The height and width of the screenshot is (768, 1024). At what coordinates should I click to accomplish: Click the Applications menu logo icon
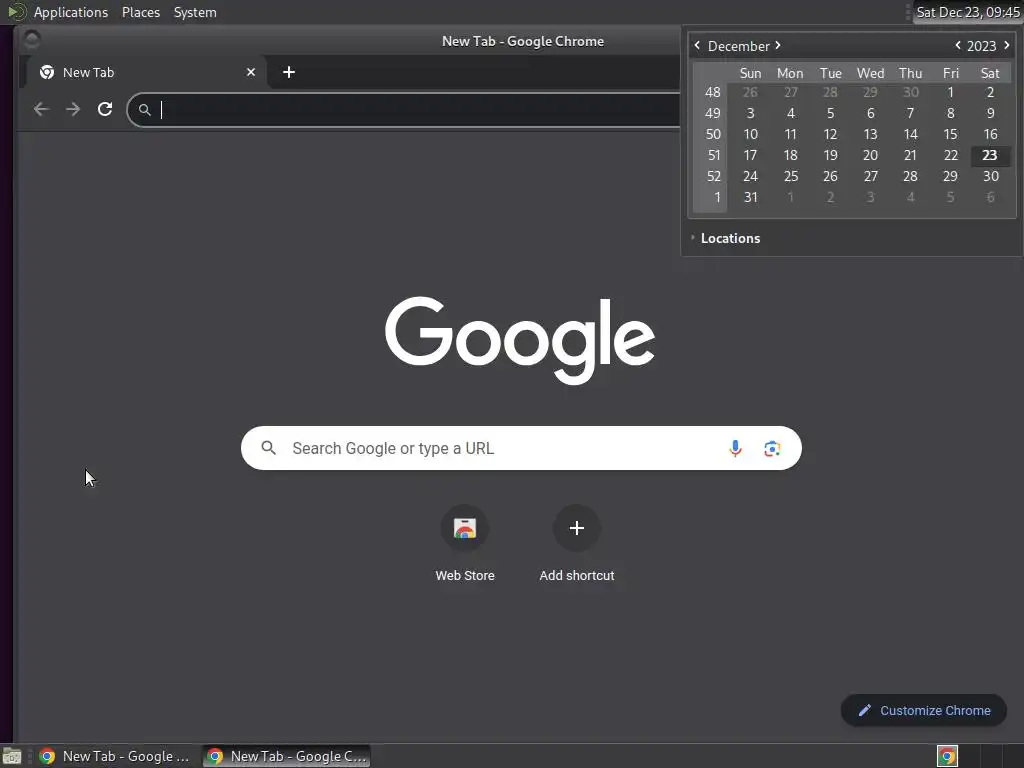[x=17, y=12]
